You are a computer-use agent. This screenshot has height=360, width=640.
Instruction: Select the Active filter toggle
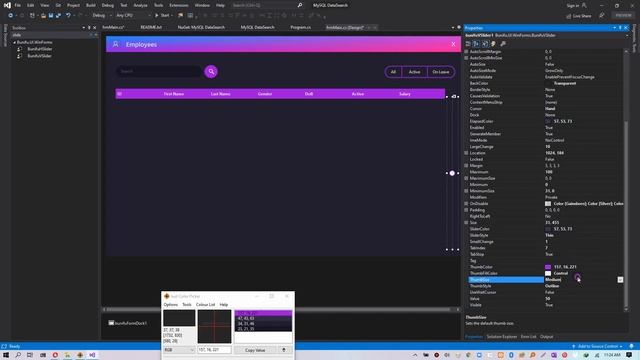click(x=414, y=72)
